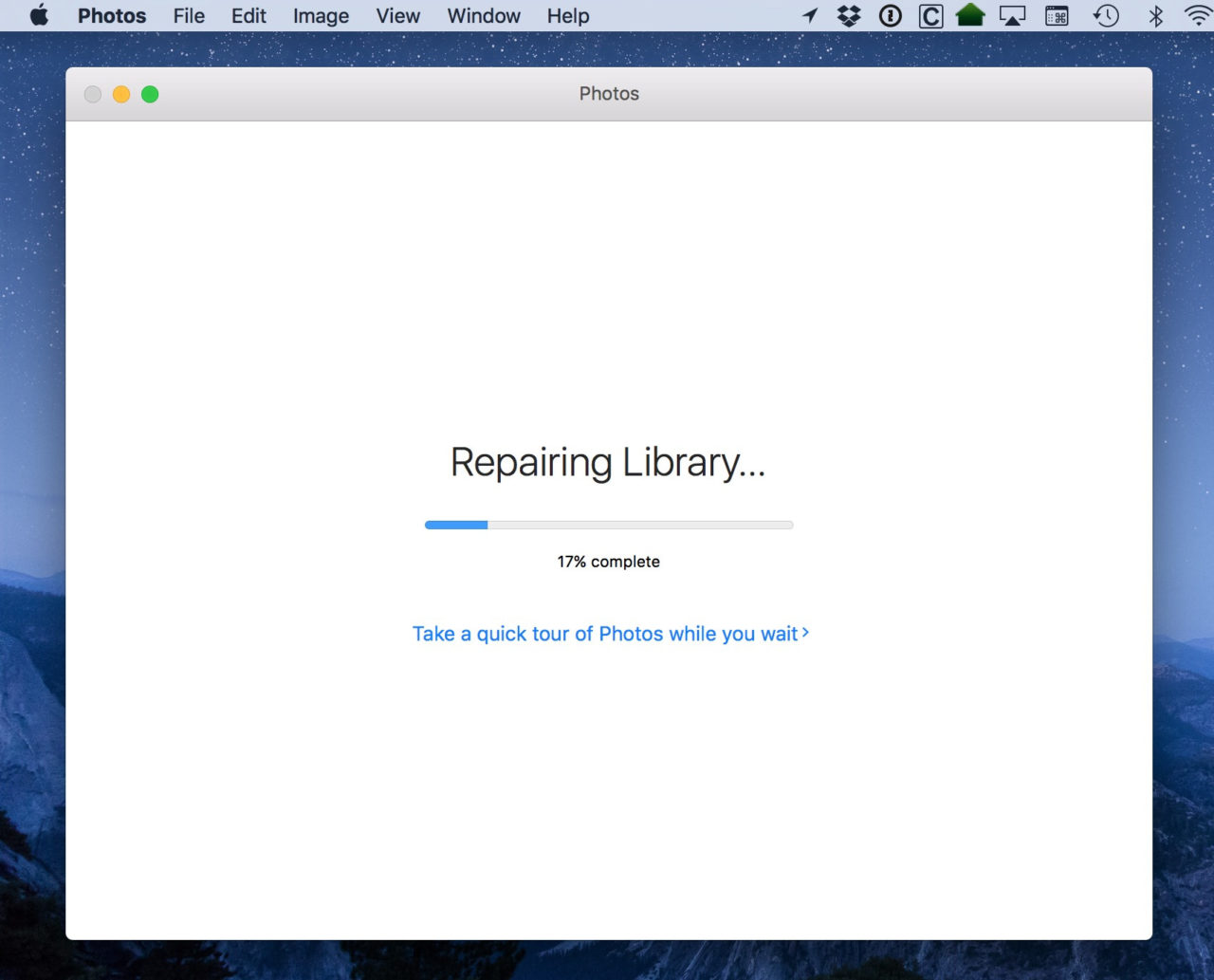
Task: Open the Photos application menu
Action: (112, 16)
